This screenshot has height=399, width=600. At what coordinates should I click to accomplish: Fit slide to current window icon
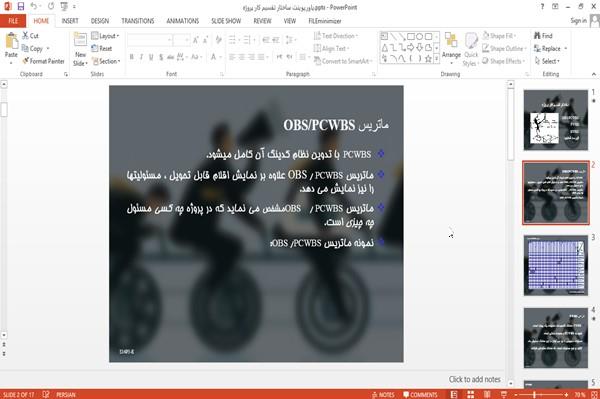click(594, 394)
